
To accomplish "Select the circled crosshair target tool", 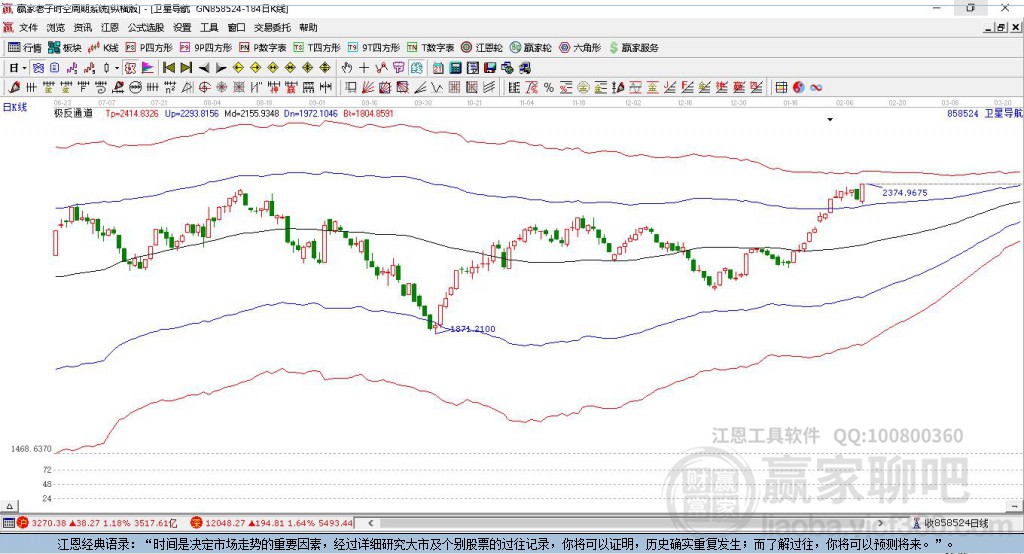I will [204, 87].
